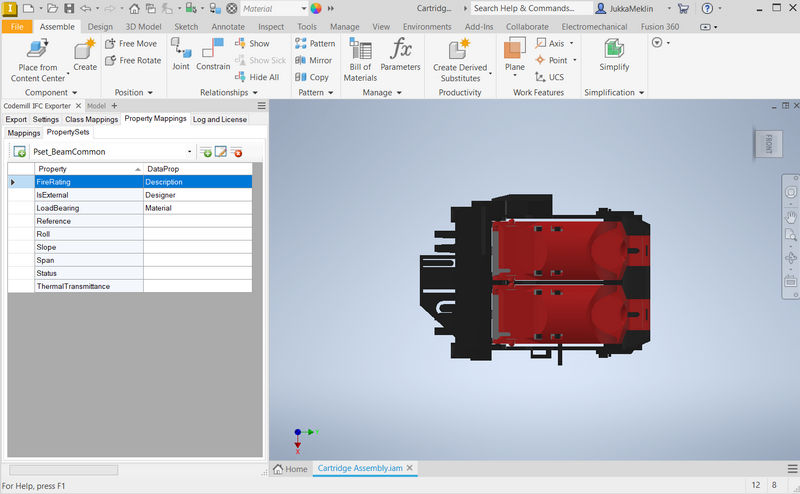The width and height of the screenshot is (800, 494).
Task: Select the Pan hand tool in navigation bar
Action: (x=791, y=215)
